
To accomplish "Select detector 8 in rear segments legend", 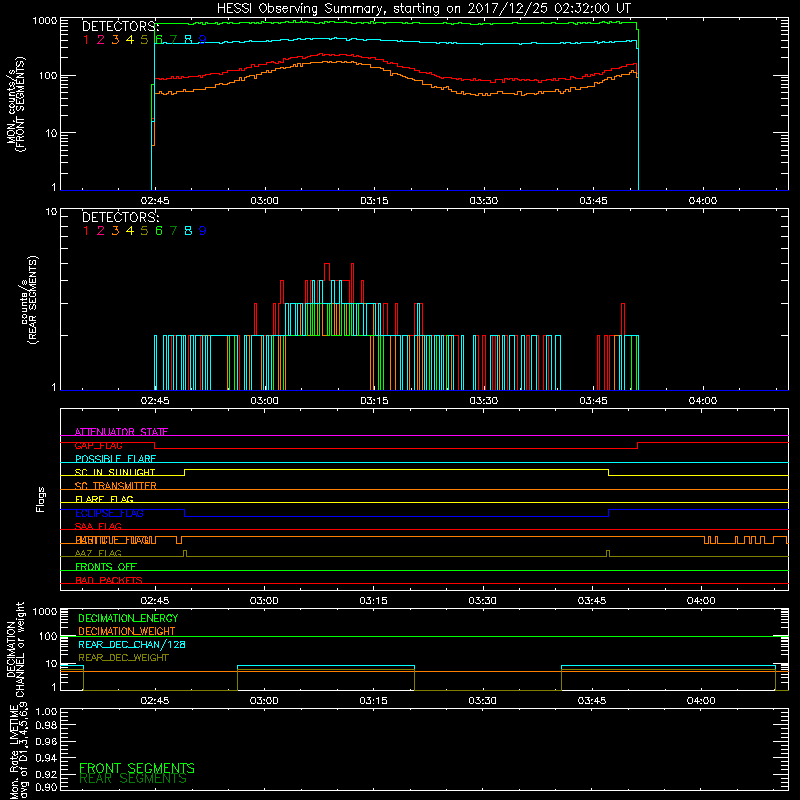I will coord(188,231).
